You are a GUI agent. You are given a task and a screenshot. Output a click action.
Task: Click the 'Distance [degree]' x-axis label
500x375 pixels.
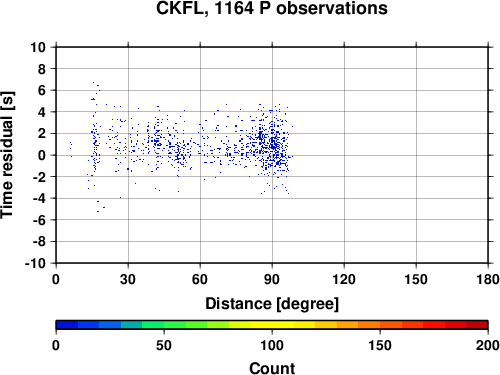pyautogui.click(x=272, y=304)
